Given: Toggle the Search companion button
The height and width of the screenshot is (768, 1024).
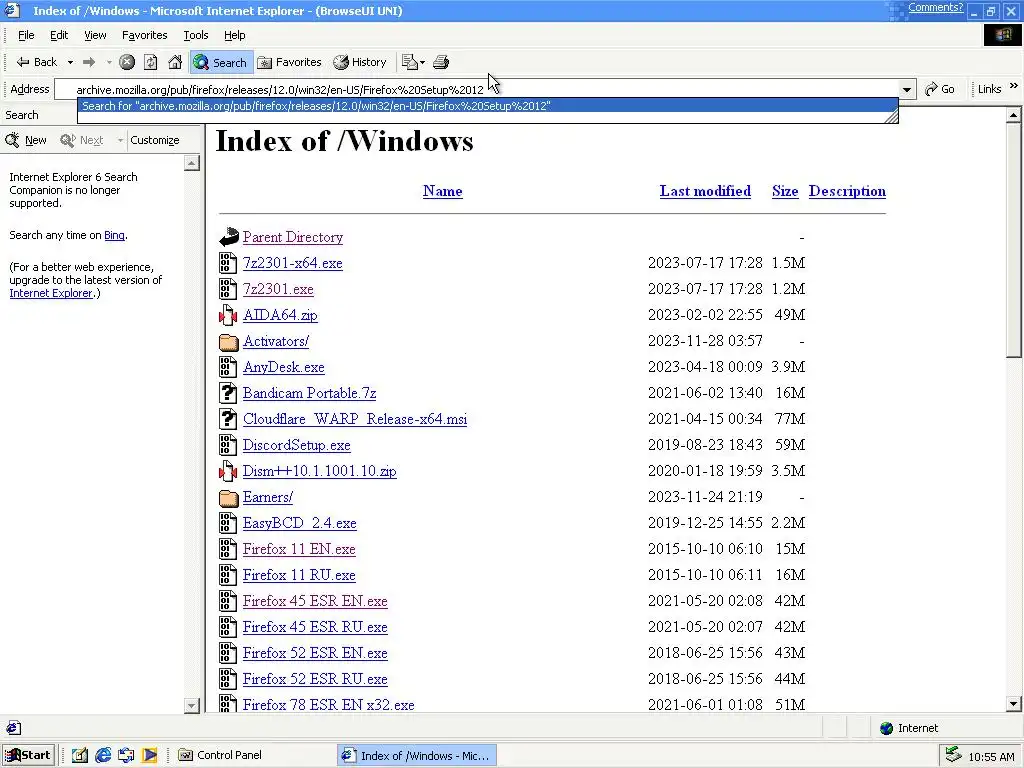Looking at the screenshot, I should coord(221,62).
